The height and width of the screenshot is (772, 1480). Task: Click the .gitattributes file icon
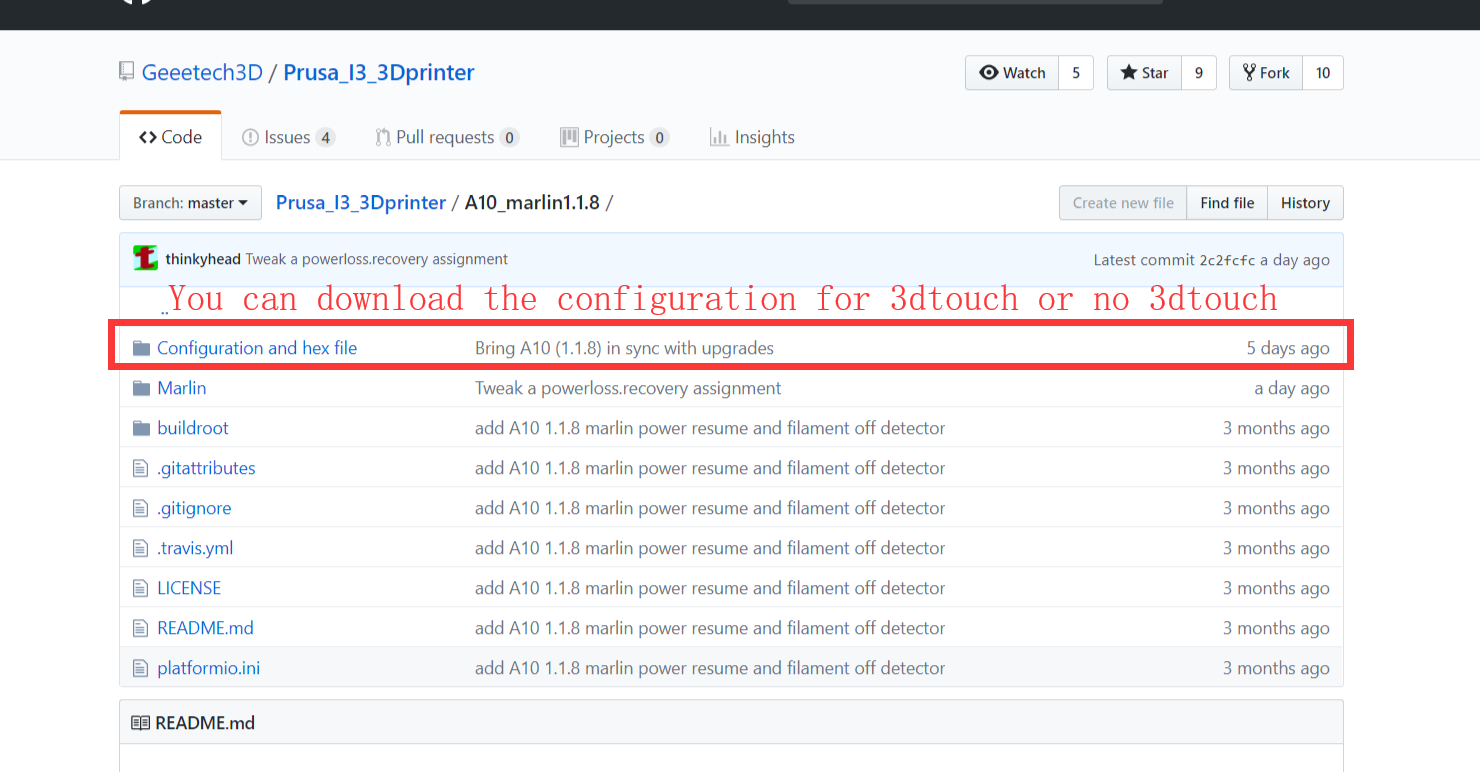[x=141, y=468]
